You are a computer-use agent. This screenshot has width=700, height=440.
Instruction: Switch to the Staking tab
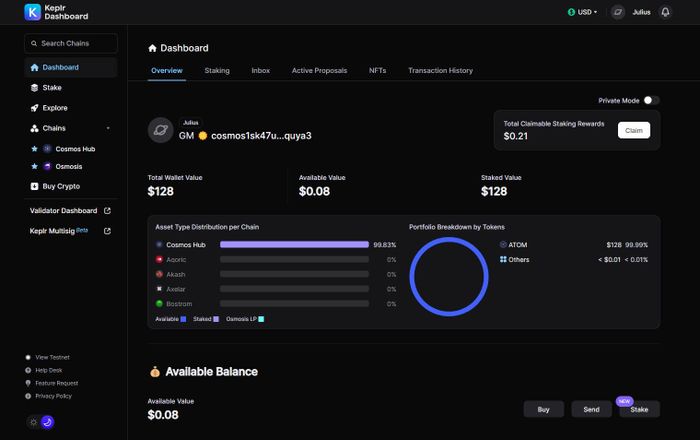217,71
